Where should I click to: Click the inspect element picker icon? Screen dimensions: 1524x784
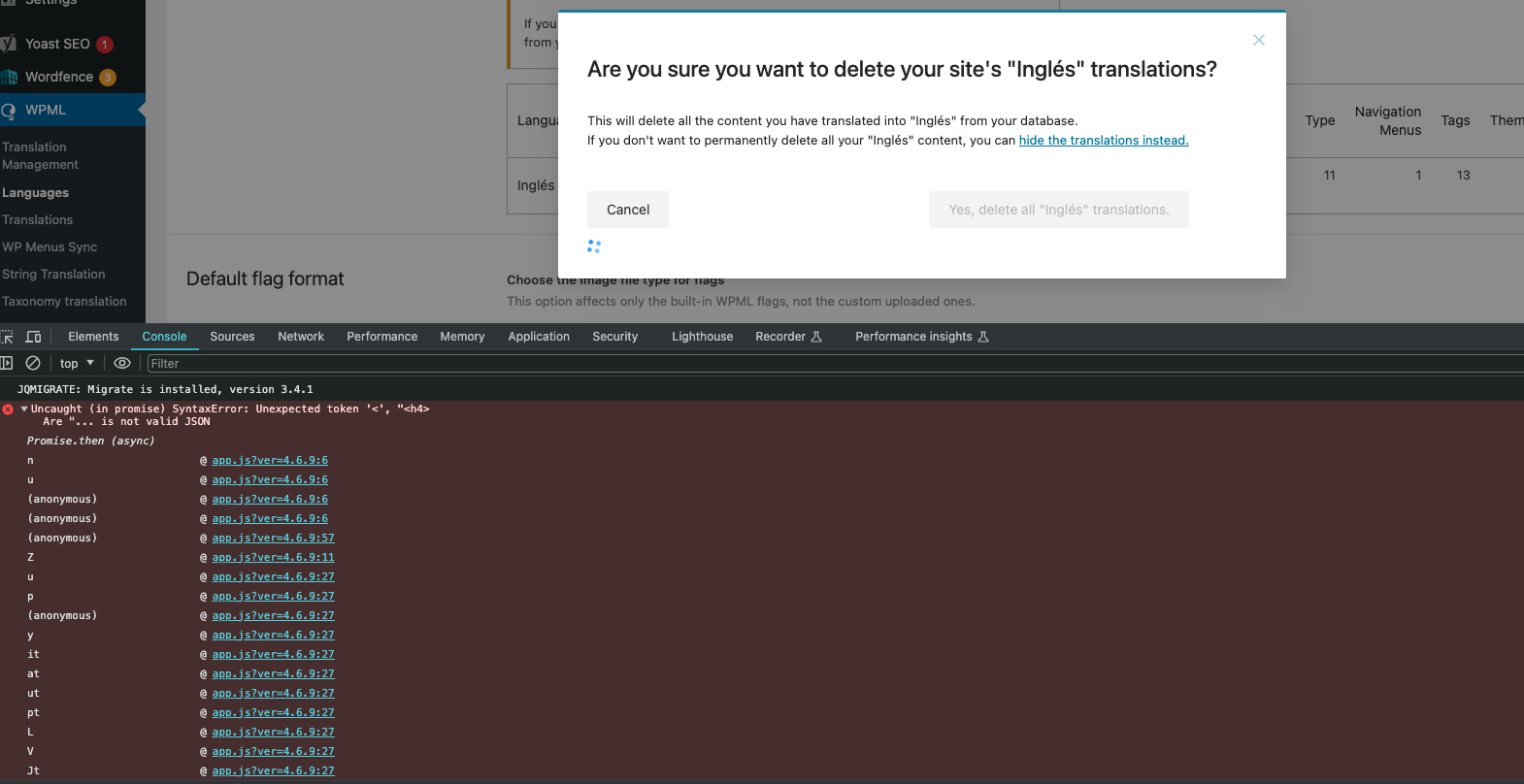[7, 337]
